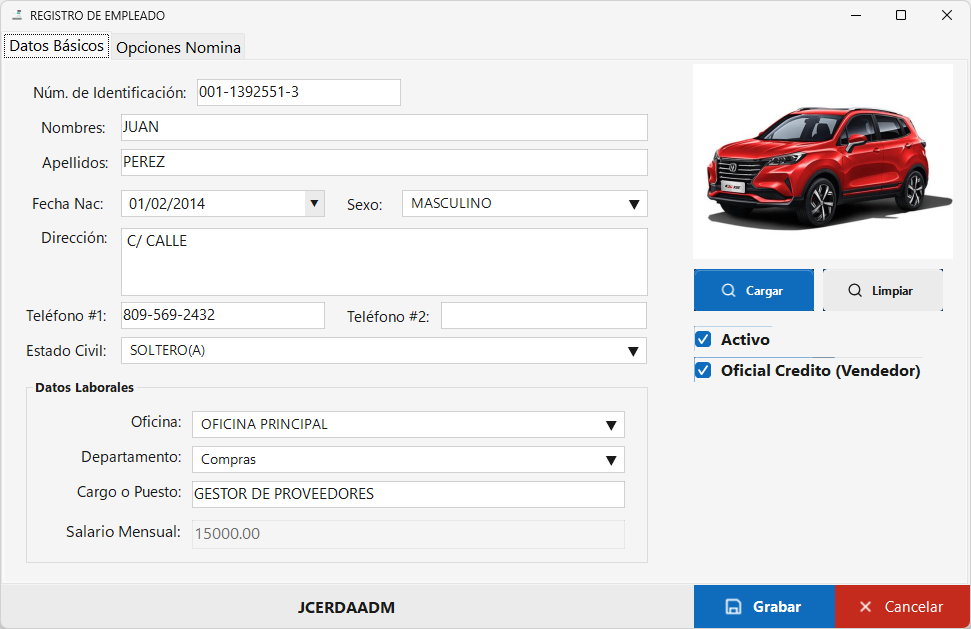Image resolution: width=971 pixels, height=629 pixels.
Task: Click the Cancelar button
Action: 902,607
